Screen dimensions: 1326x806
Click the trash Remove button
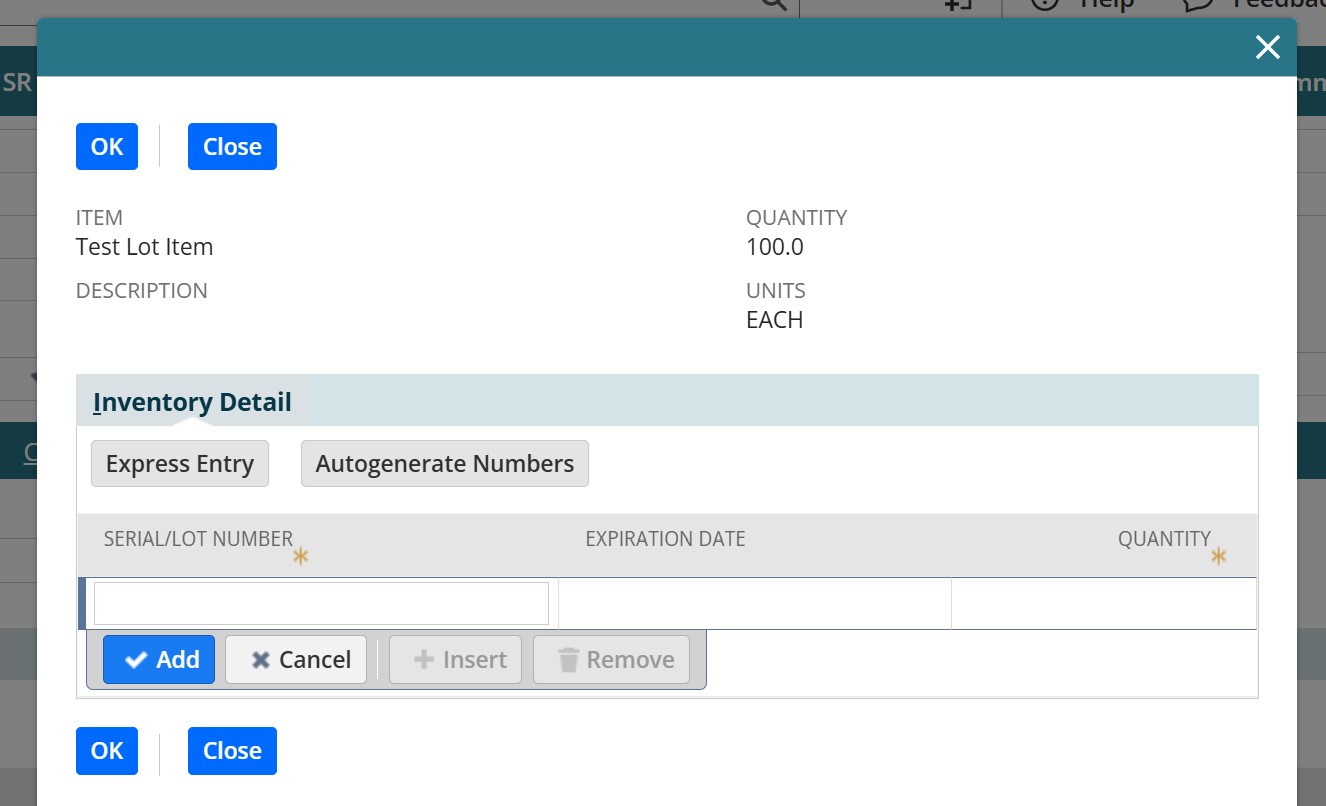tap(611, 660)
